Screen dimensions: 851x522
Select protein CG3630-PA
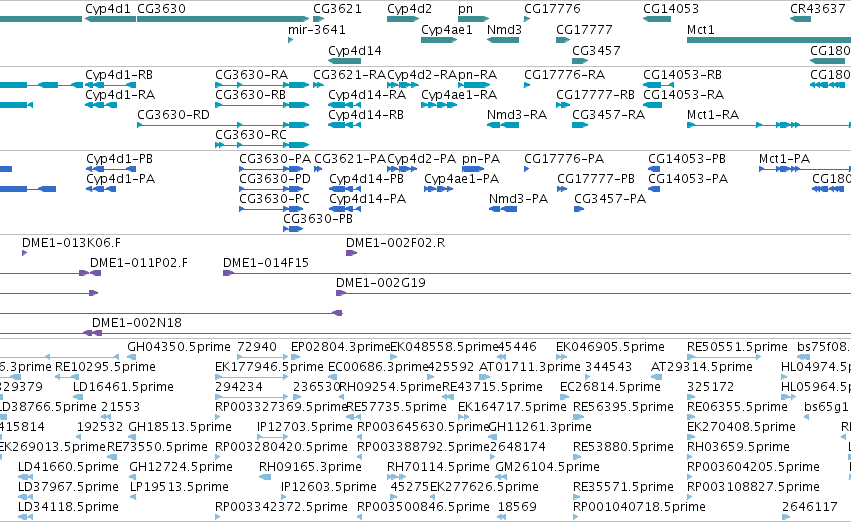[x=275, y=159]
